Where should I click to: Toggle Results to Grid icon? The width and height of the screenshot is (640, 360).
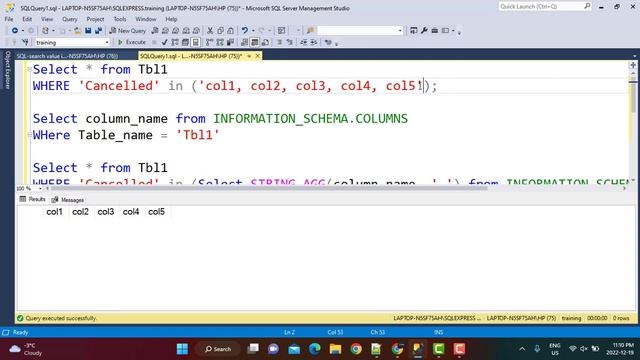[255, 42]
